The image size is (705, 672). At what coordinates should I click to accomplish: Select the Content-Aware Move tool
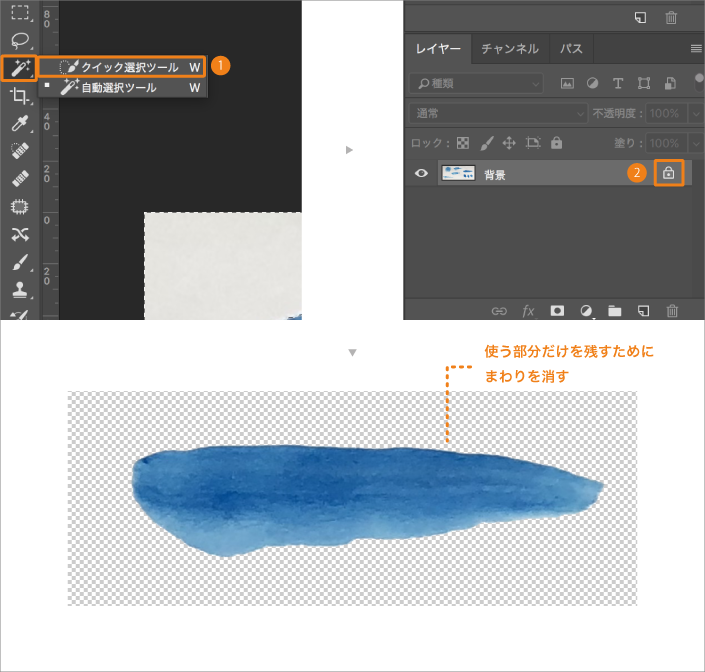(x=20, y=234)
